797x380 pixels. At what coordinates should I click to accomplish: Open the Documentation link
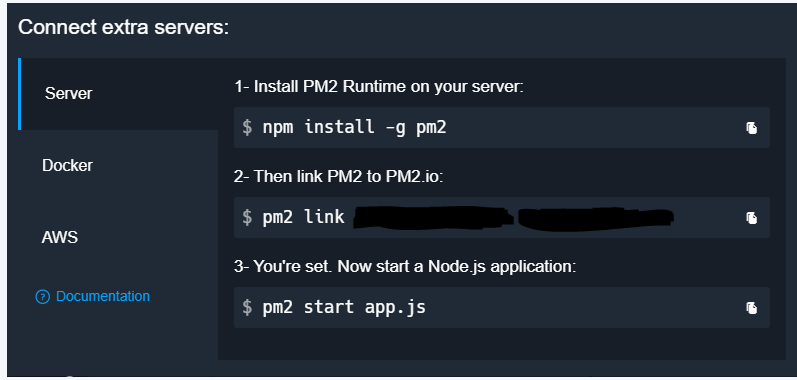(103, 296)
